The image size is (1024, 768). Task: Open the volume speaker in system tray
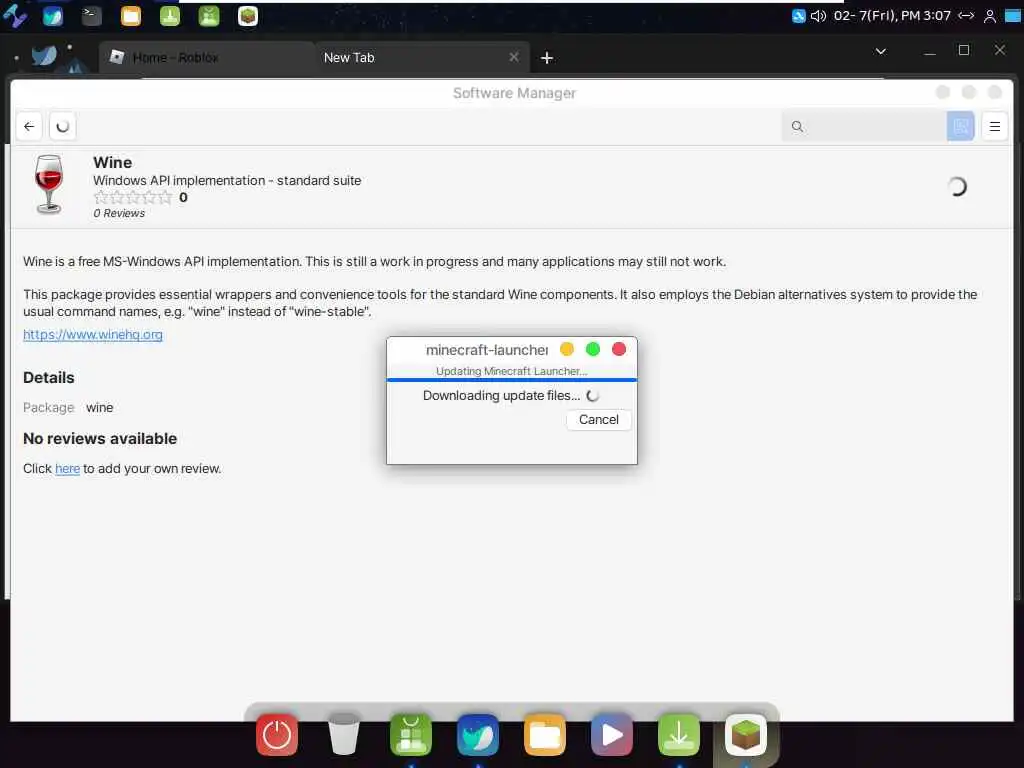(x=818, y=16)
